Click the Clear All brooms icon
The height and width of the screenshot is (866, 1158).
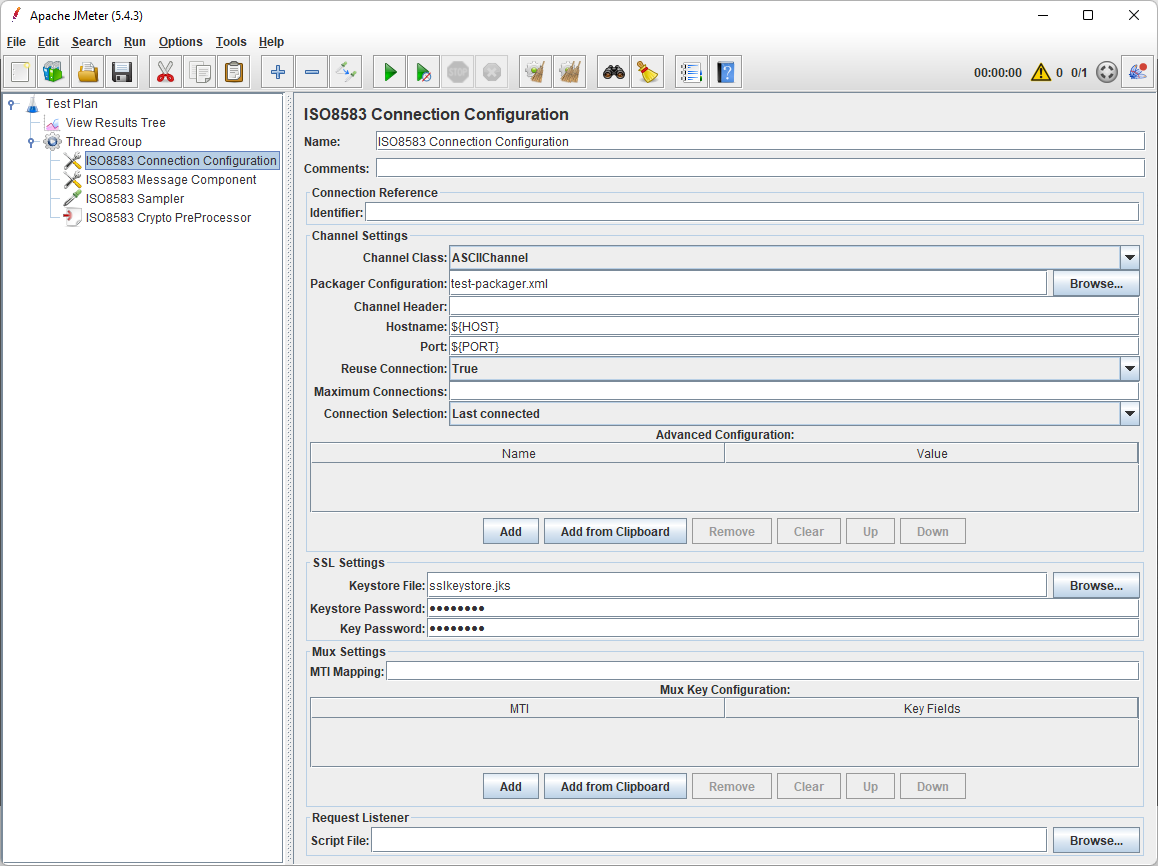click(569, 72)
